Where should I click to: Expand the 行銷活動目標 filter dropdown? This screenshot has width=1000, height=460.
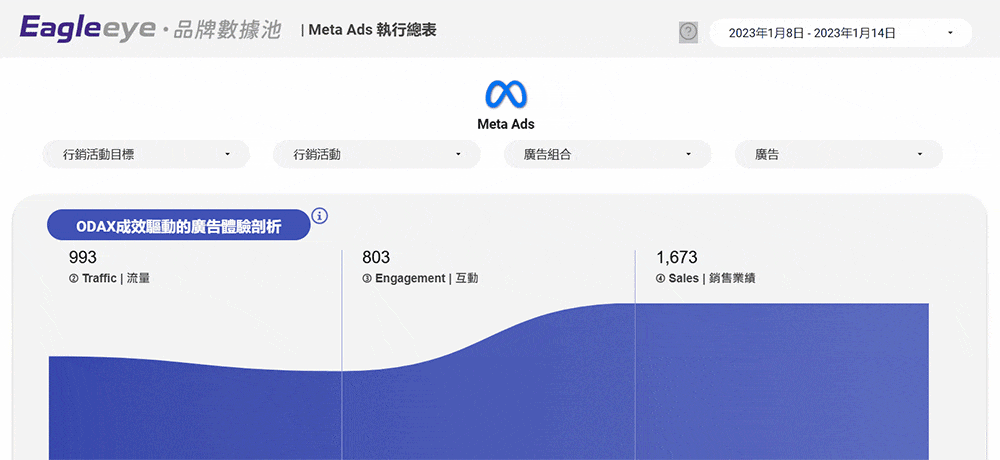click(145, 154)
